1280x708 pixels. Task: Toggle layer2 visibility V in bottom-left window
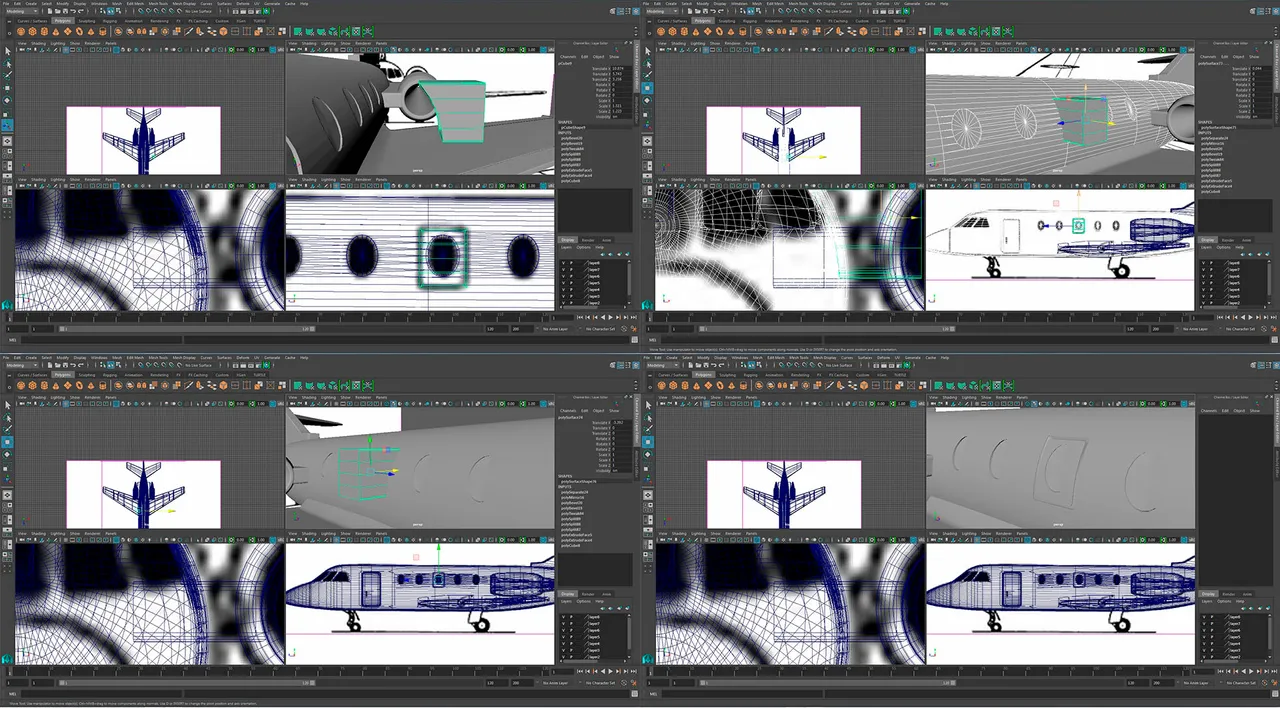coord(563,657)
